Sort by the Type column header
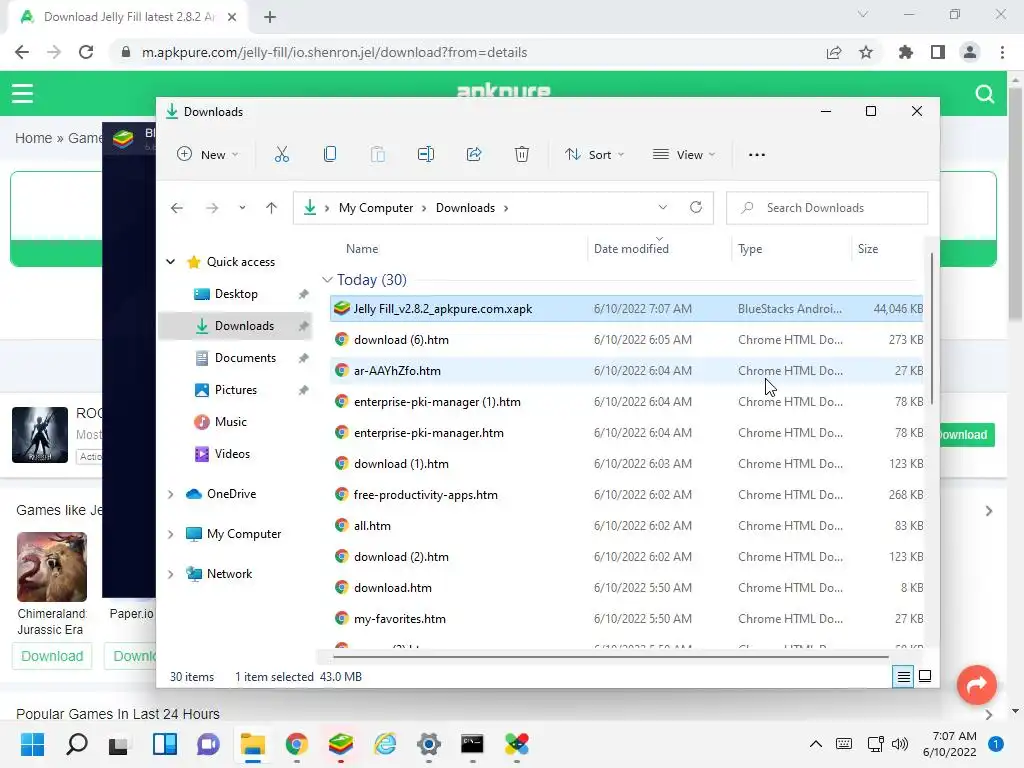 point(750,249)
